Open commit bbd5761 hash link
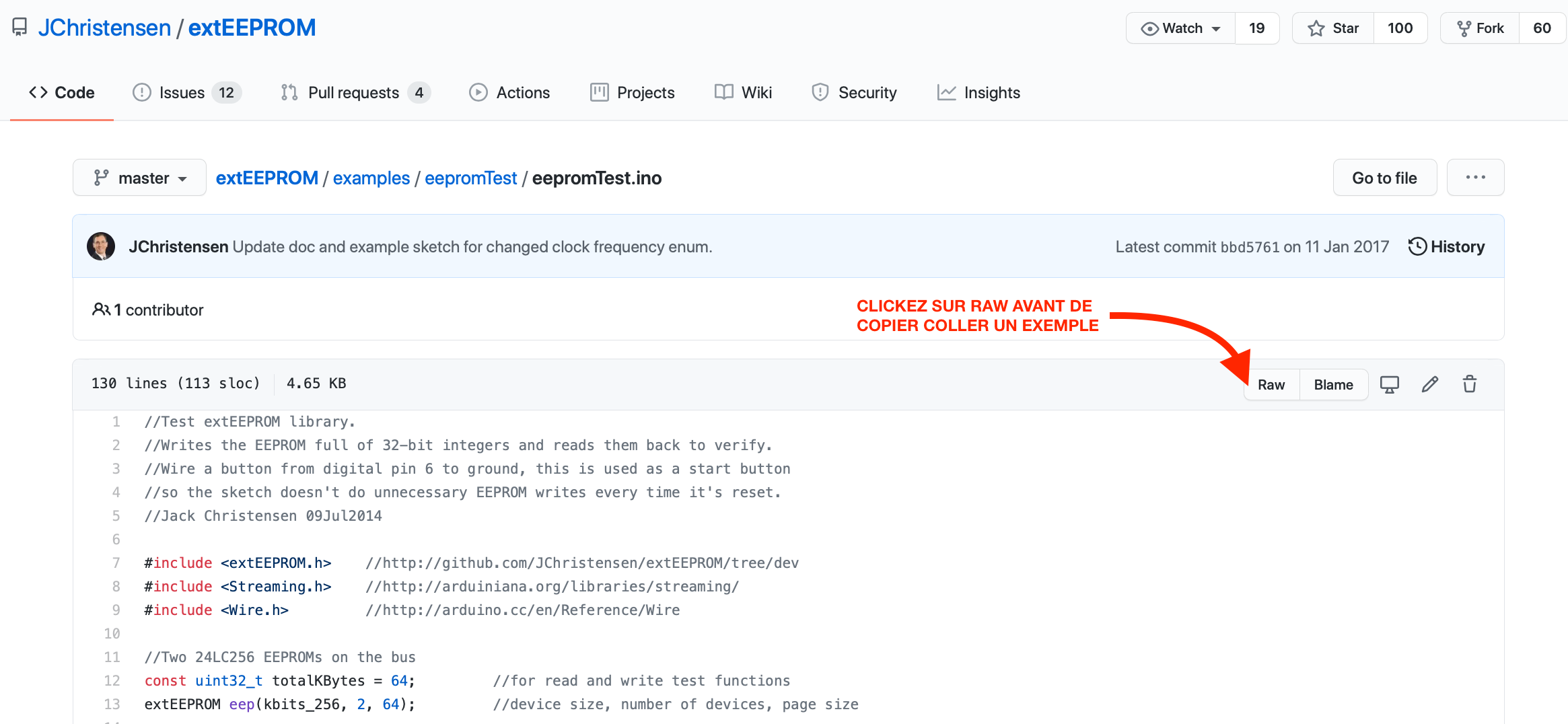The image size is (1568, 724). (x=1250, y=247)
